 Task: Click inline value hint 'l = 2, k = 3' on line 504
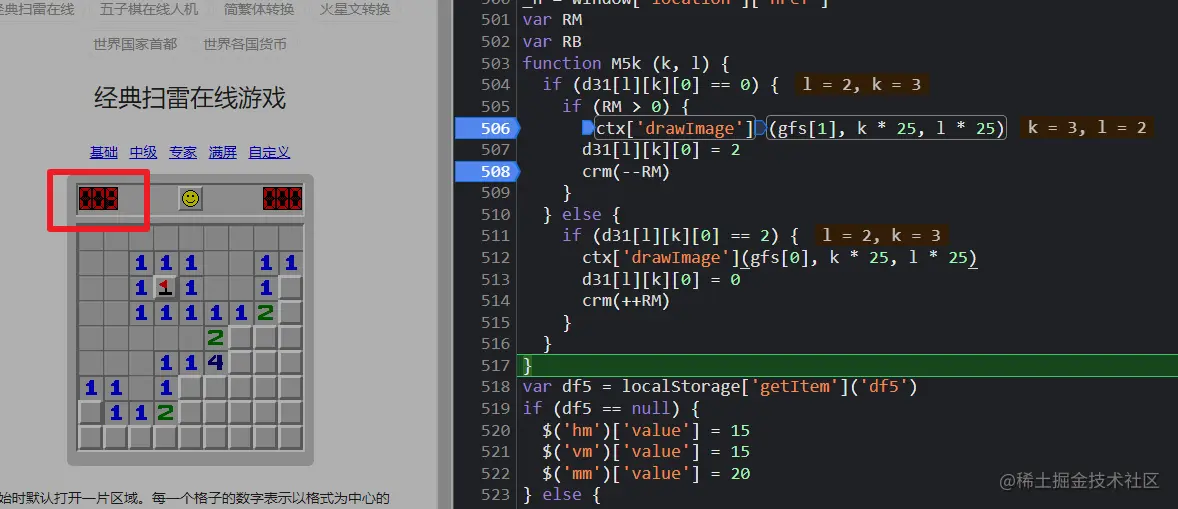[x=862, y=85]
